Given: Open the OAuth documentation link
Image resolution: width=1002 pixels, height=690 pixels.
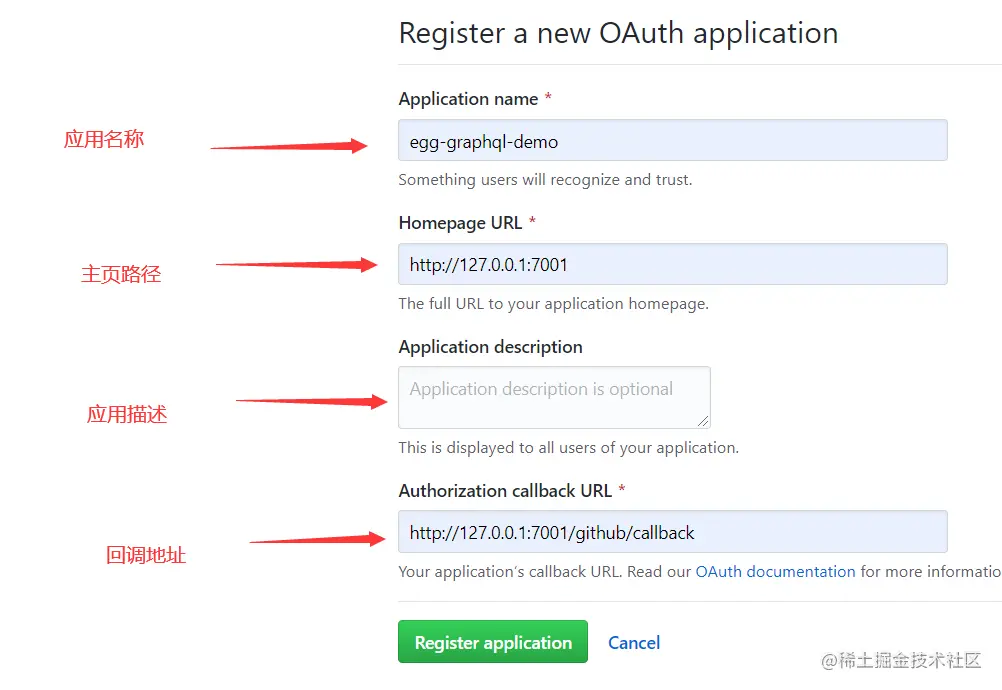Looking at the screenshot, I should (775, 572).
